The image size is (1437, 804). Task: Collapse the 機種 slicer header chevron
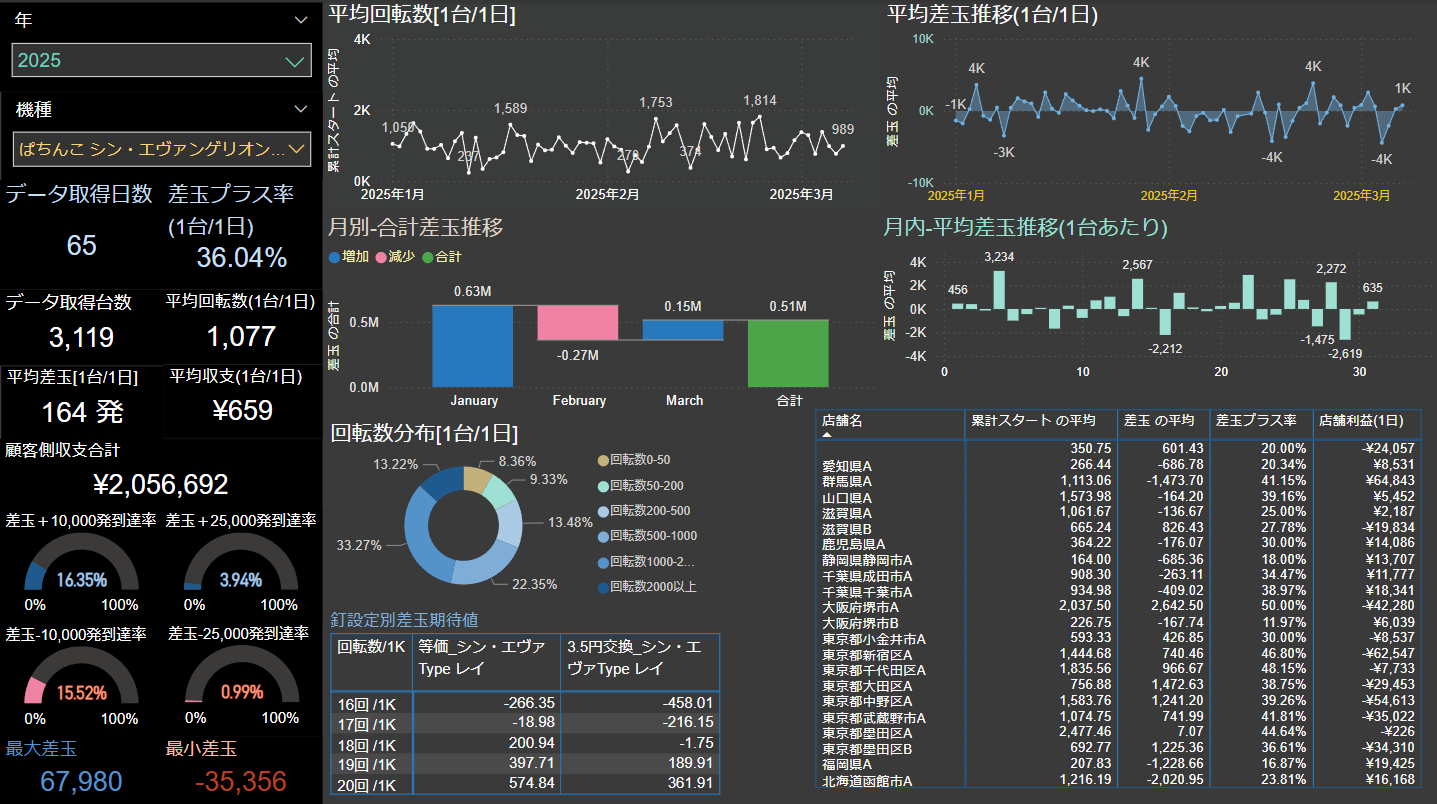[301, 109]
